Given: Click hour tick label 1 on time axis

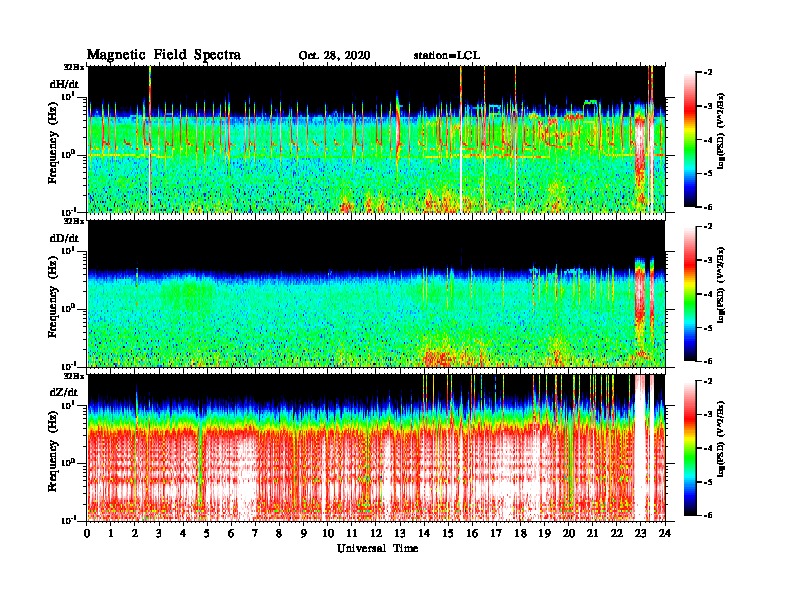Looking at the screenshot, I should tap(111, 533).
